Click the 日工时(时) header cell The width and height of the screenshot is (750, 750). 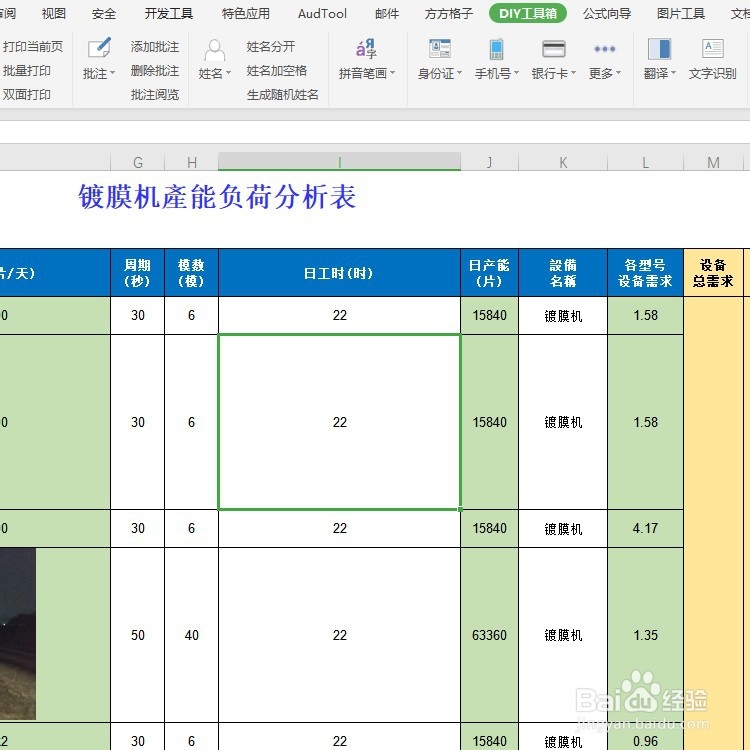coord(340,273)
